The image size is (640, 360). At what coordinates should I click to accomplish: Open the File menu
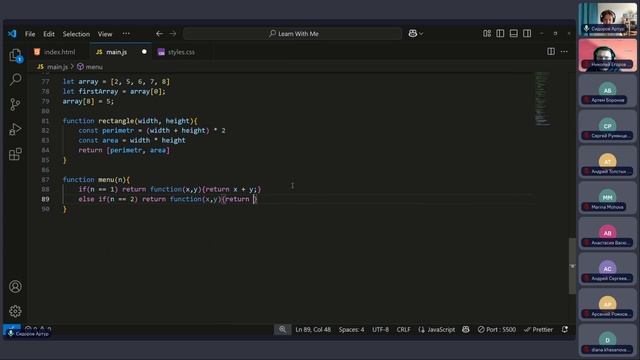pyautogui.click(x=30, y=34)
